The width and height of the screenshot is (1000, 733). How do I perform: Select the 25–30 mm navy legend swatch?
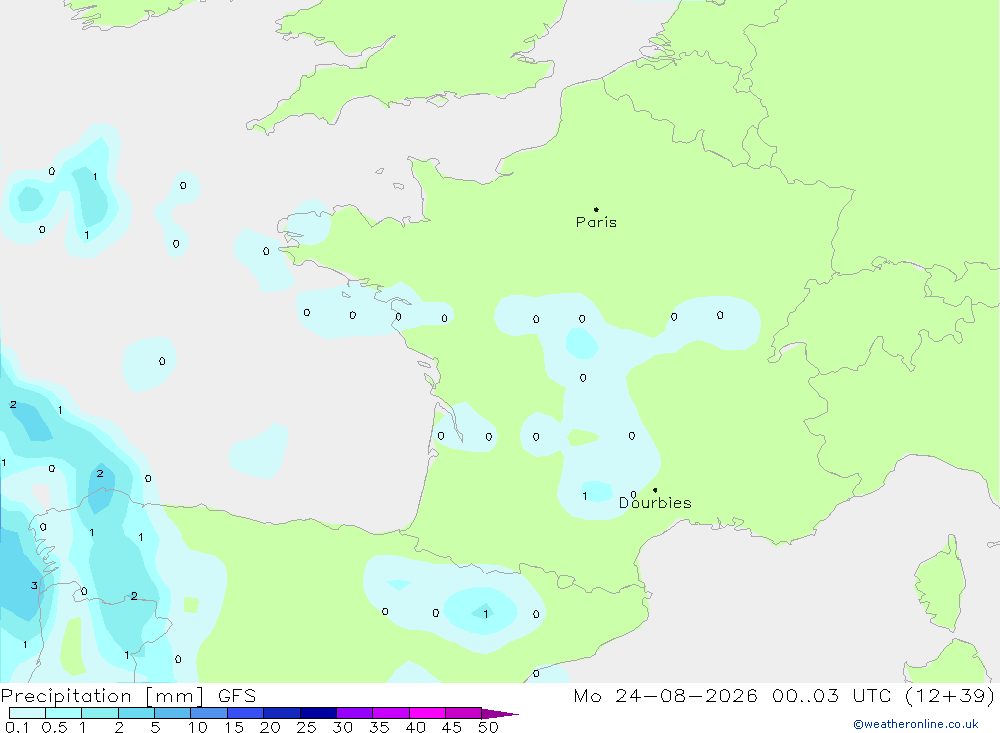point(318,713)
